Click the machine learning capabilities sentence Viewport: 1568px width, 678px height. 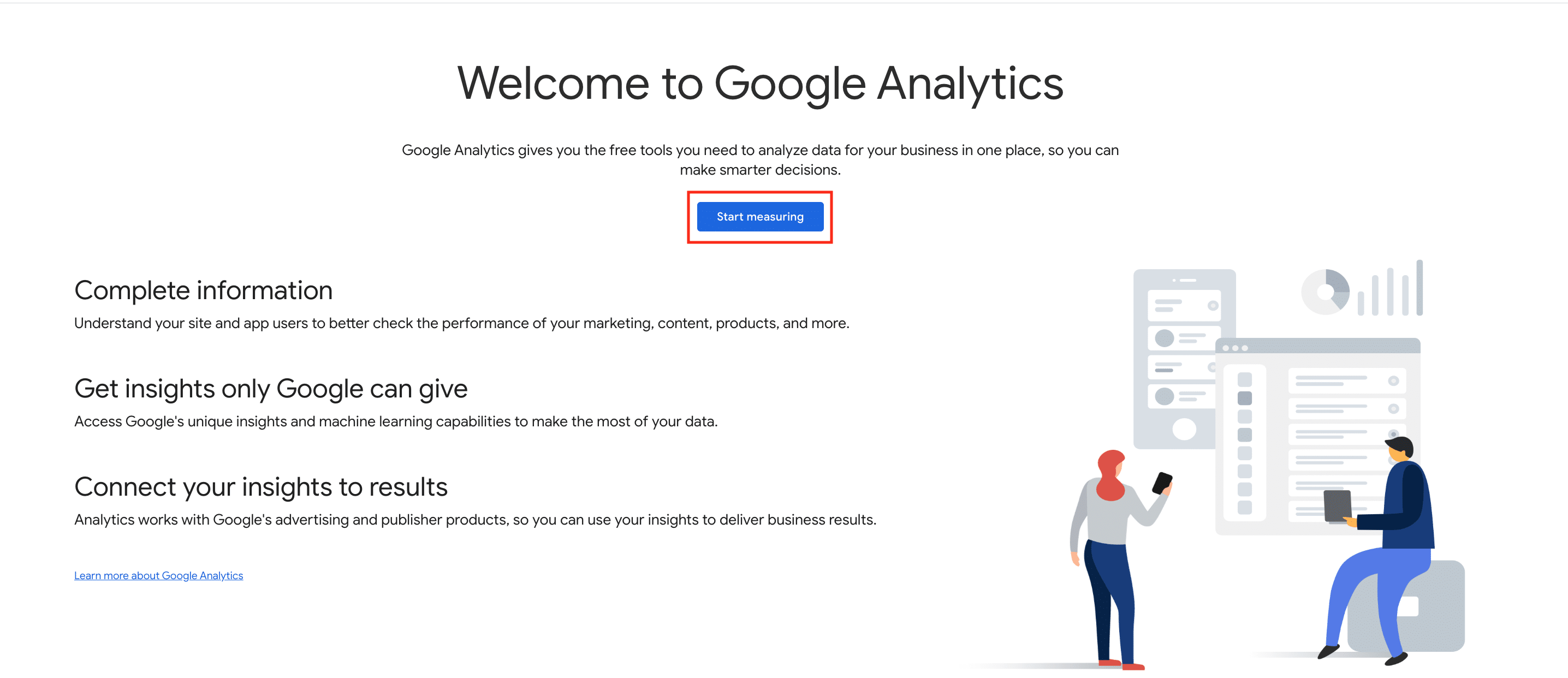396,421
